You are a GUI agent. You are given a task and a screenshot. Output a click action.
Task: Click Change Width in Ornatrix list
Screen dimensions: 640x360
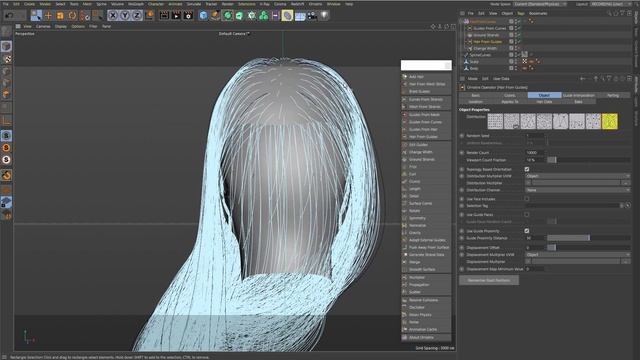(x=427, y=152)
